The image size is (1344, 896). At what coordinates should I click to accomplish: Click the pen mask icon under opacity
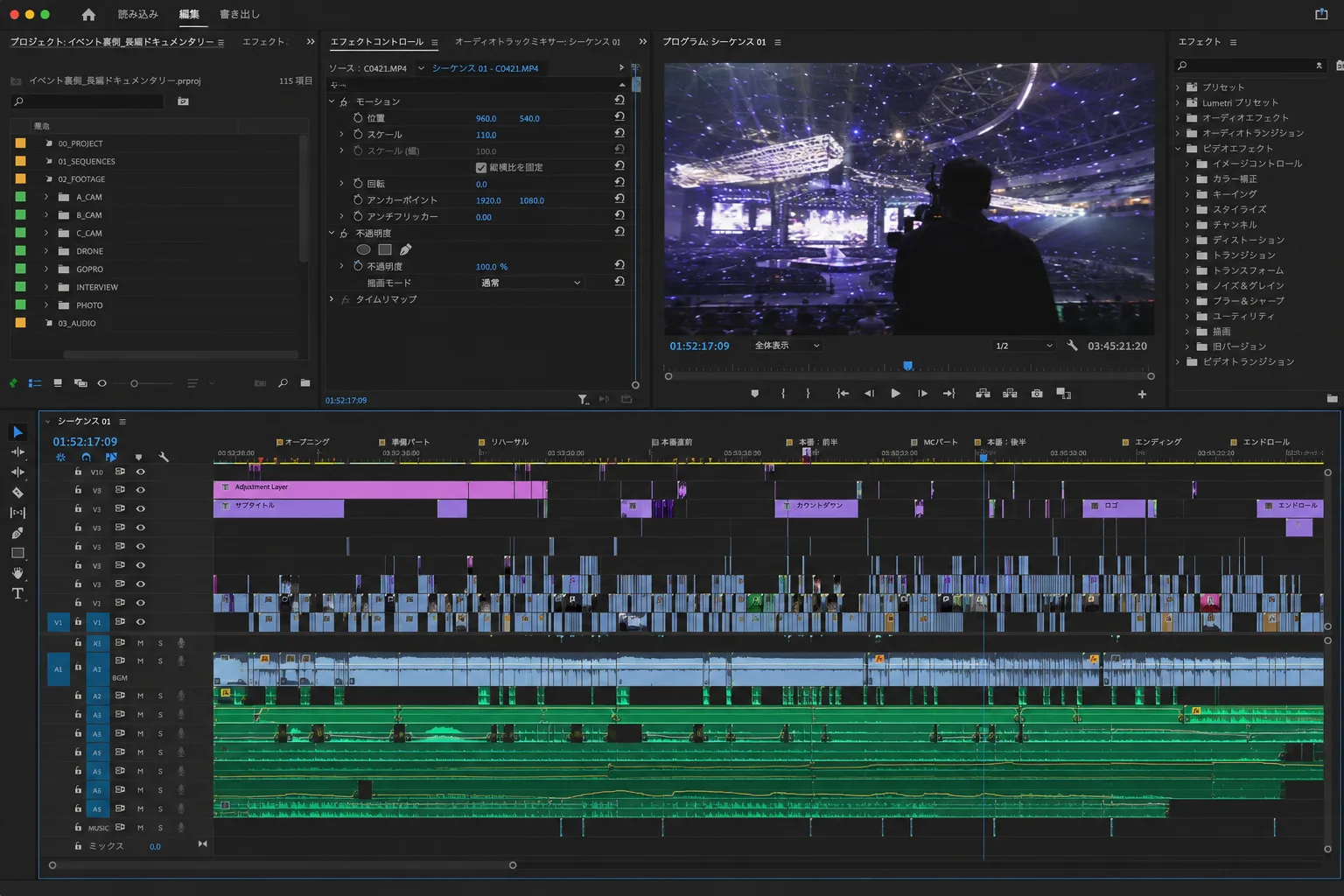click(x=406, y=249)
